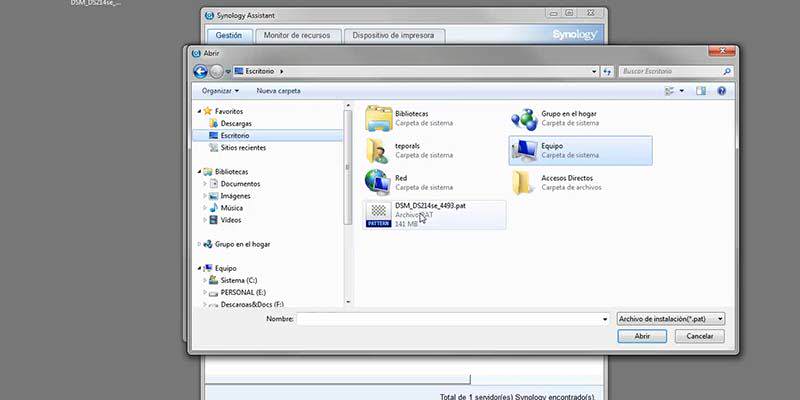800x400 pixels.
Task: Open the Nombre field dropdown arrow
Action: 605,319
